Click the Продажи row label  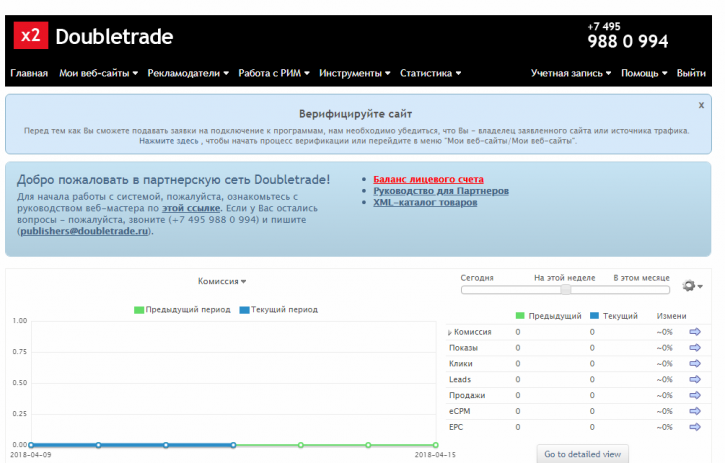pos(467,395)
